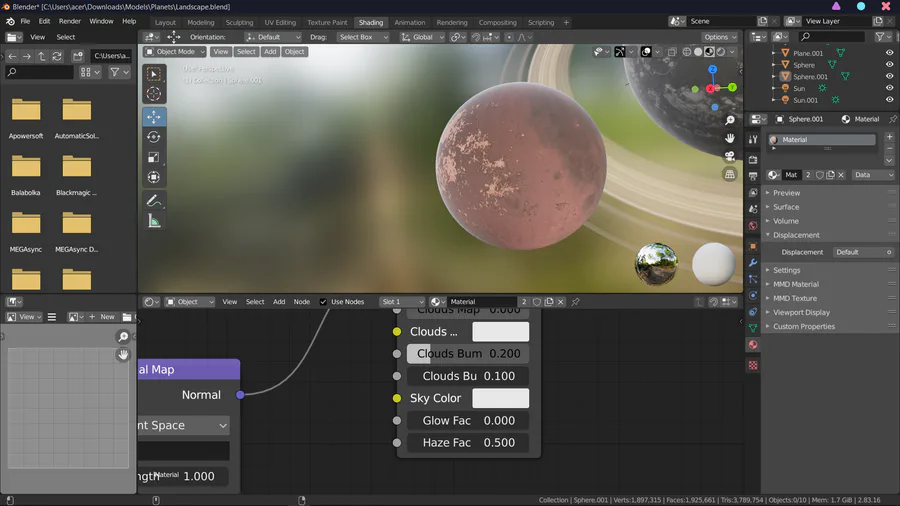This screenshot has width=900, height=506.
Task: Activate the Cursor tool
Action: click(154, 94)
